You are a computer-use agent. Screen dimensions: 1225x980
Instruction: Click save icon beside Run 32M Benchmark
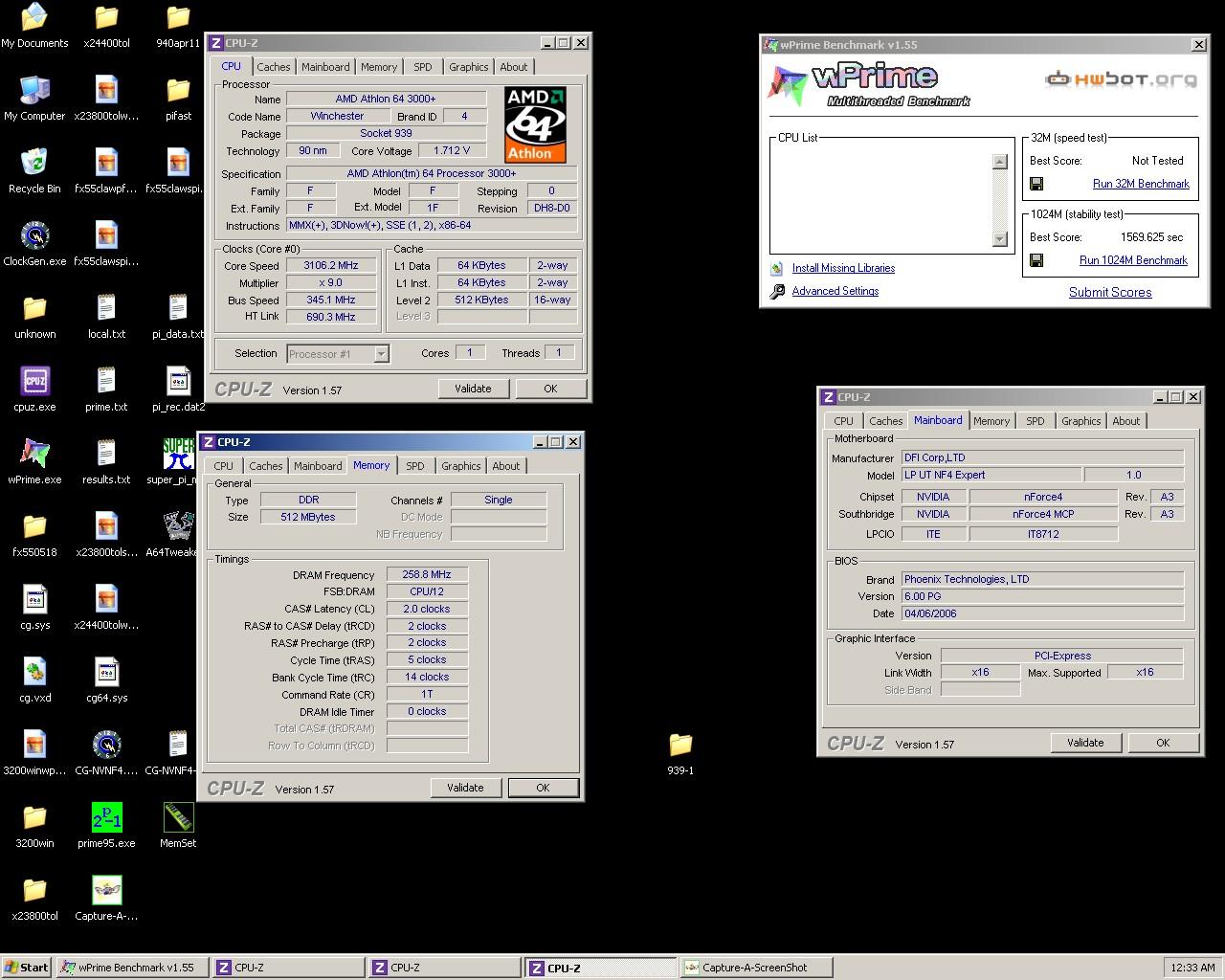1036,184
